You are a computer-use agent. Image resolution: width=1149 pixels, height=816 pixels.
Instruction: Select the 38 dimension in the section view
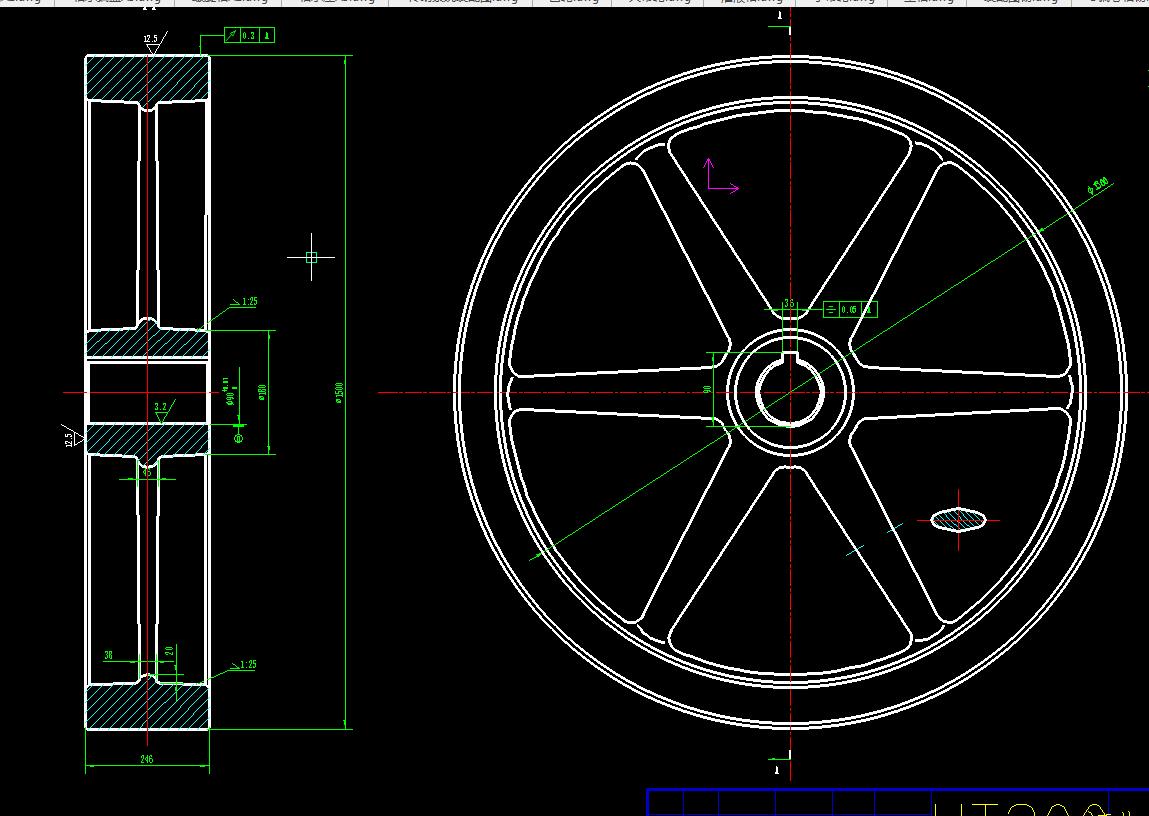pyautogui.click(x=108, y=655)
